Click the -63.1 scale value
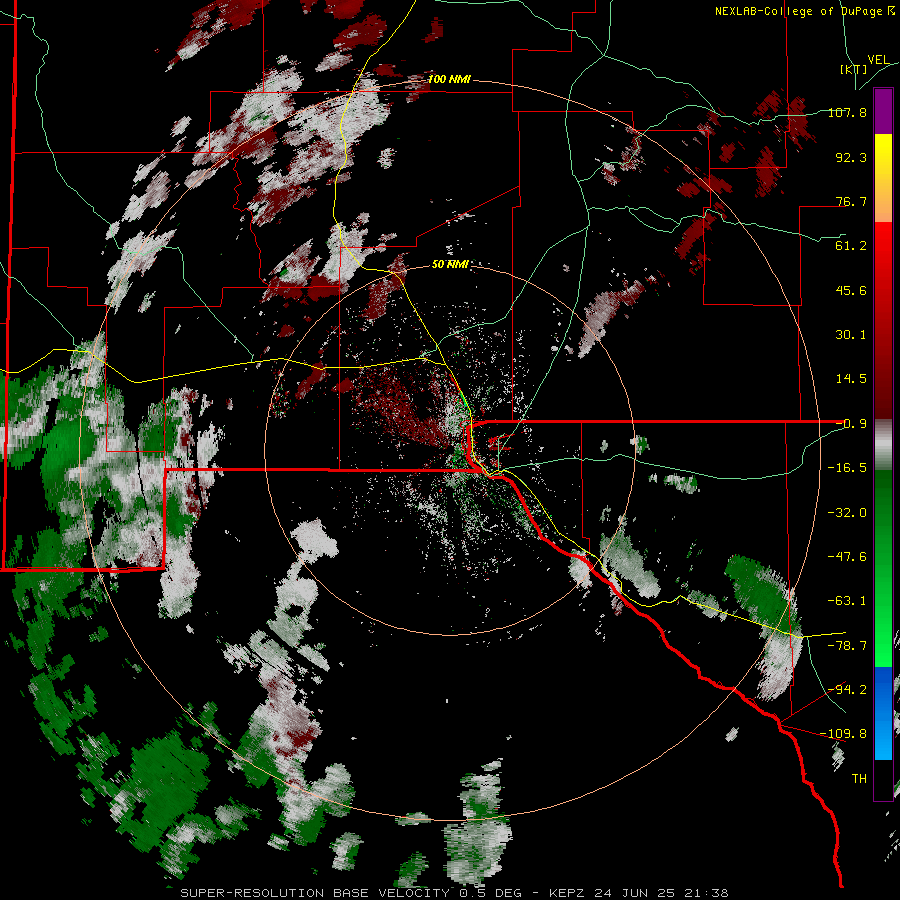Image resolution: width=900 pixels, height=900 pixels. 847,601
